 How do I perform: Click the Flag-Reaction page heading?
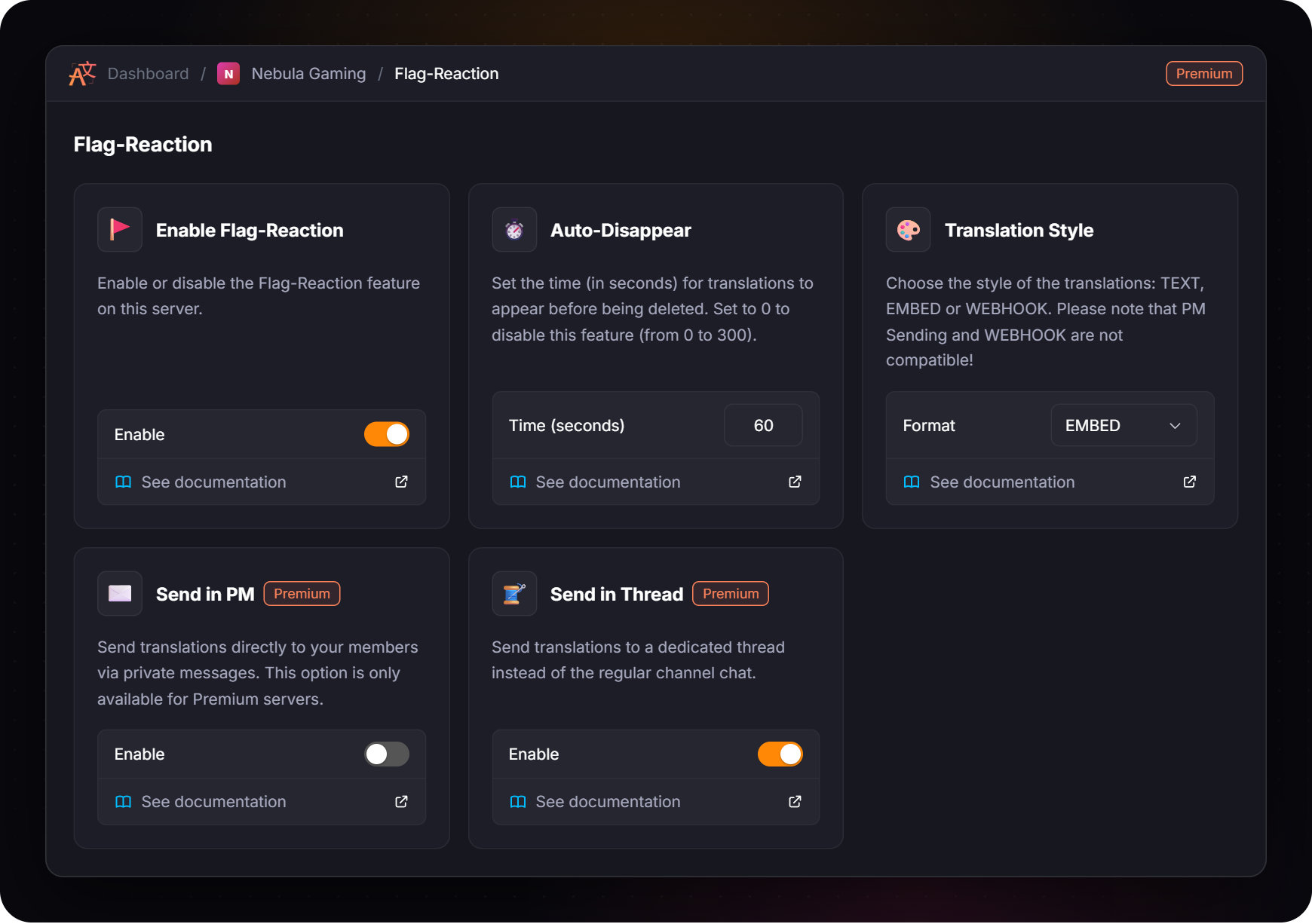tap(143, 144)
